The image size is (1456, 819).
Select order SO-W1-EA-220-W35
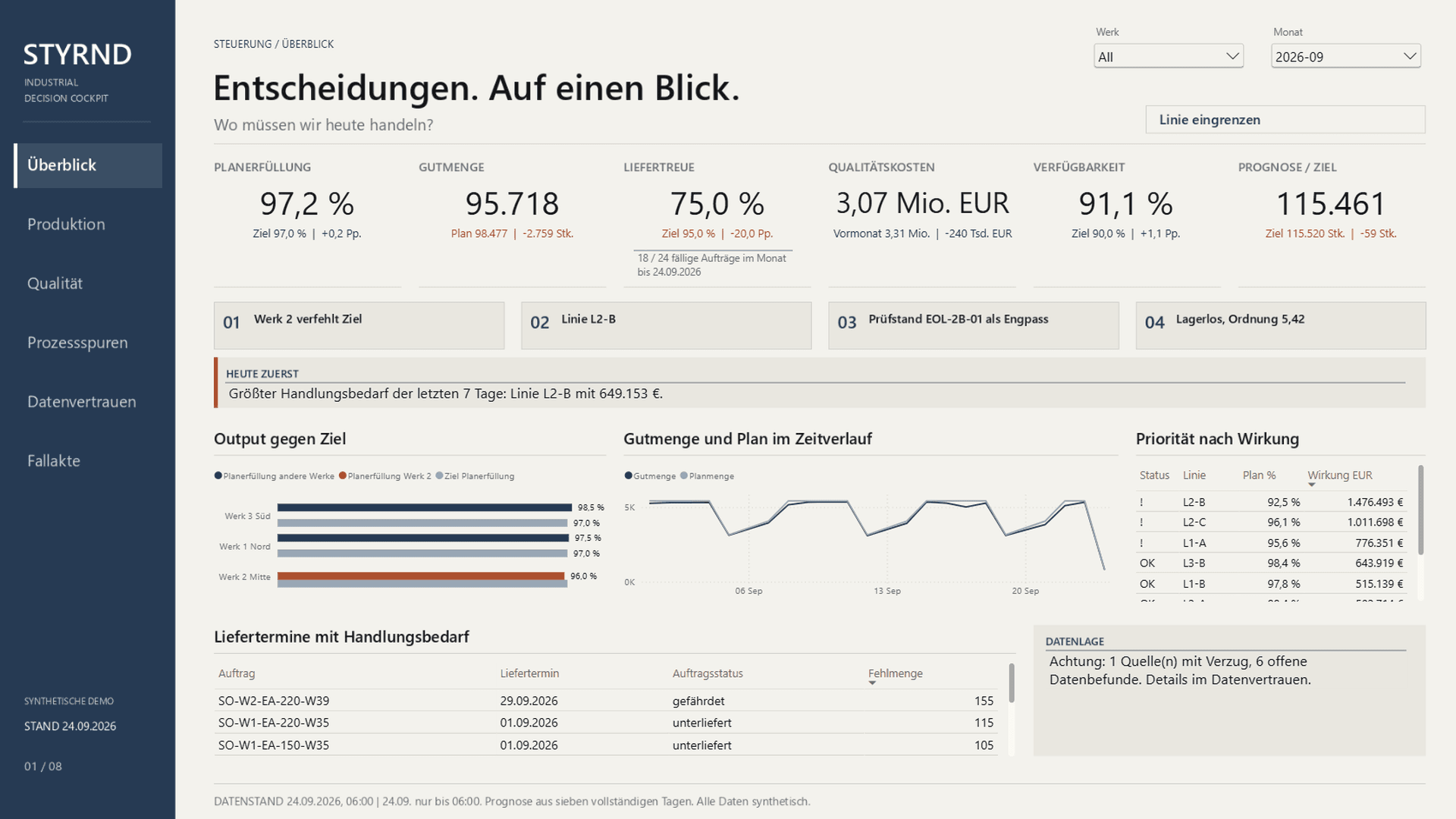[x=606, y=723]
